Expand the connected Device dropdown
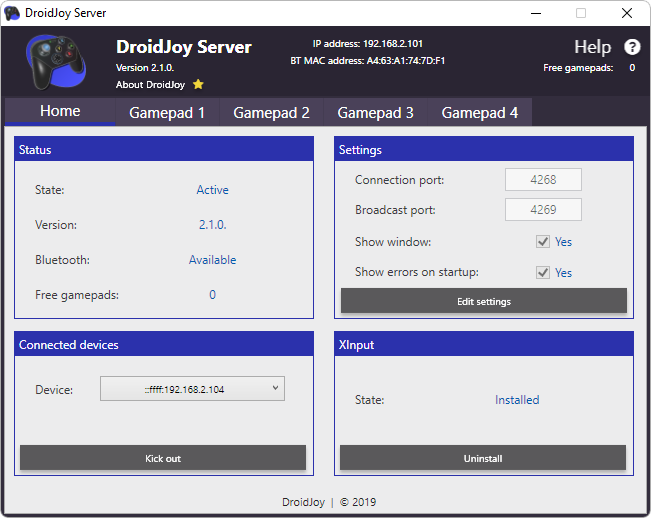 [x=192, y=388]
